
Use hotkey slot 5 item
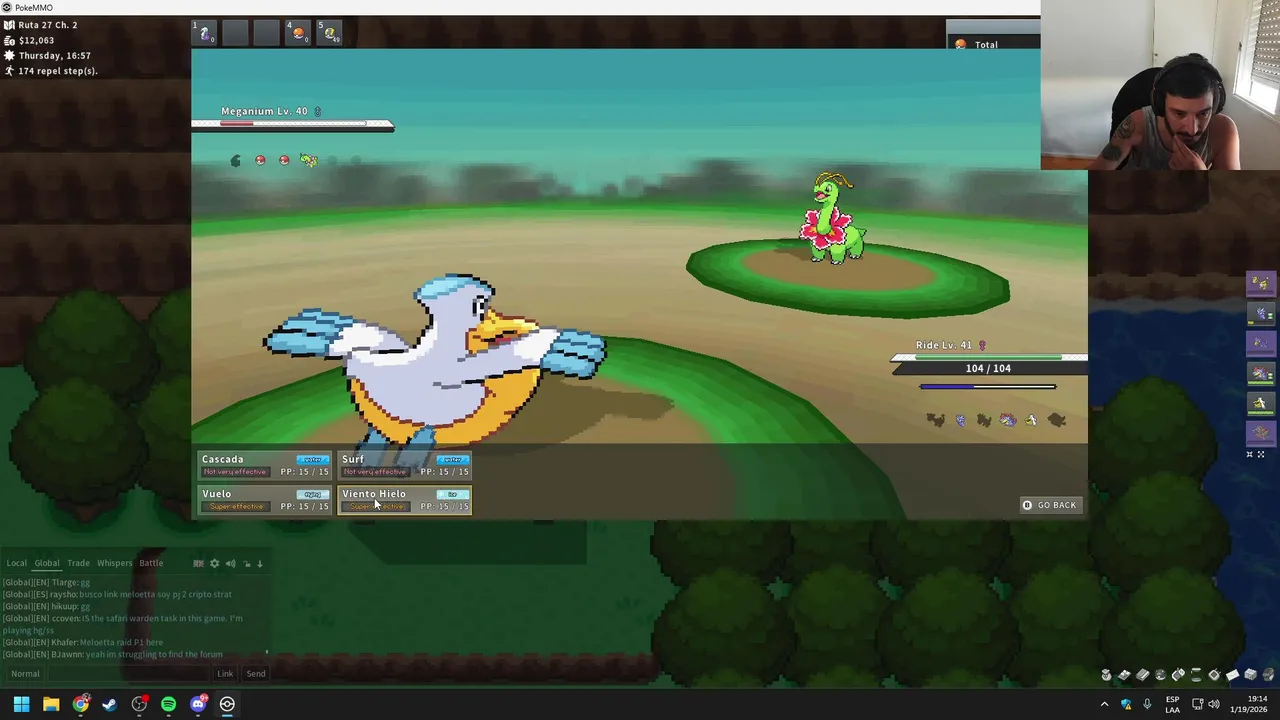329,32
